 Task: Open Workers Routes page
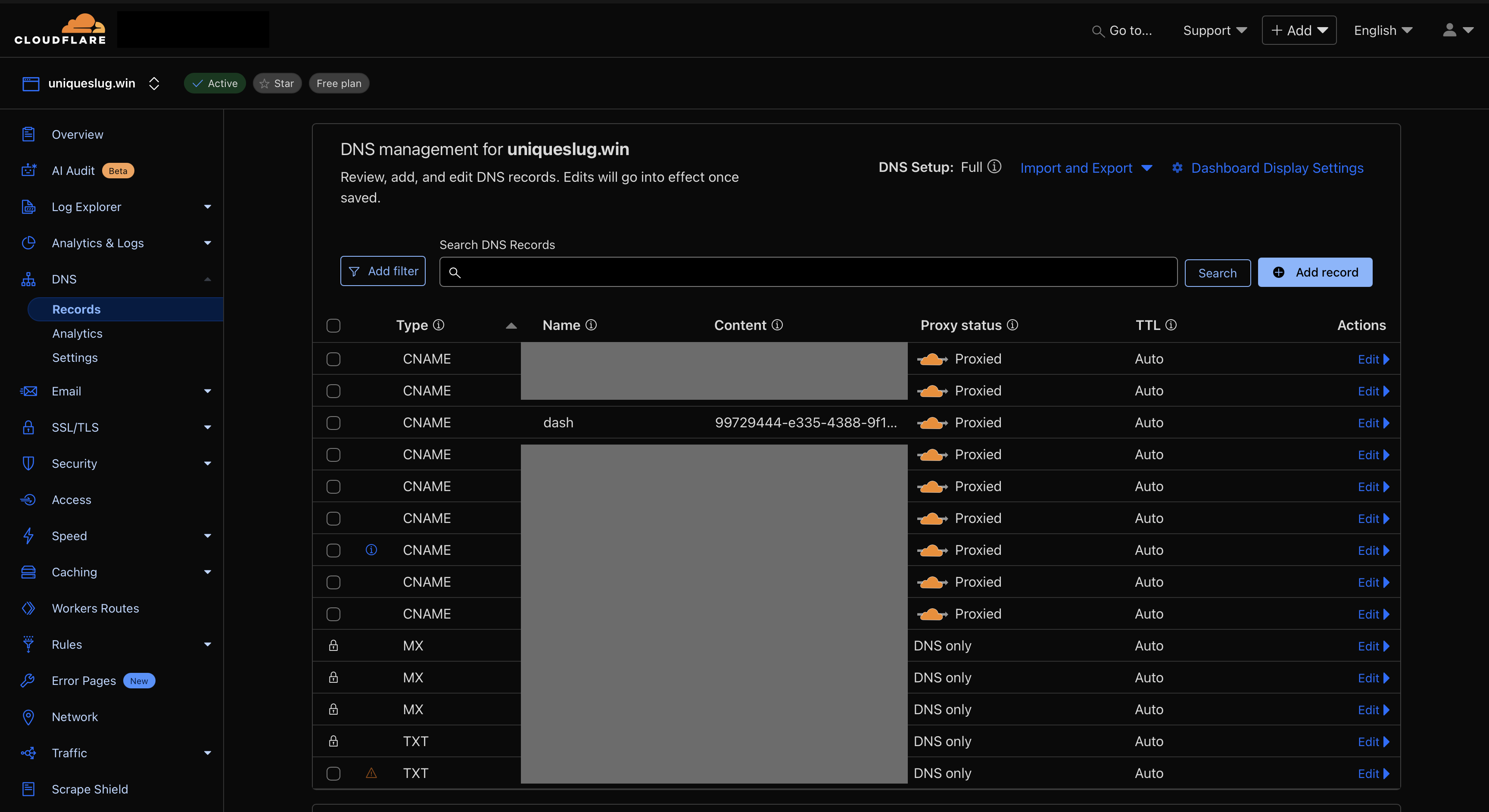pos(95,608)
